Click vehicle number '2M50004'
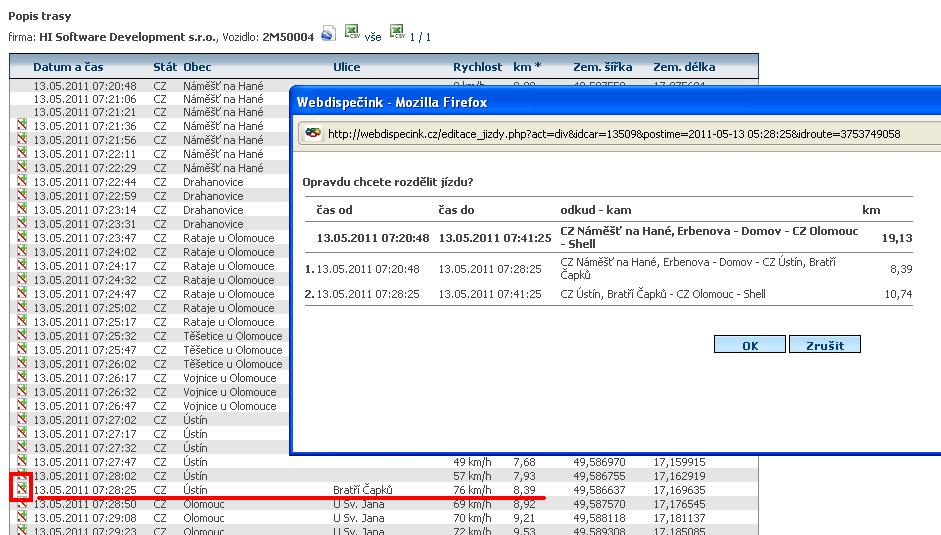The width and height of the screenshot is (941, 535). click(288, 37)
